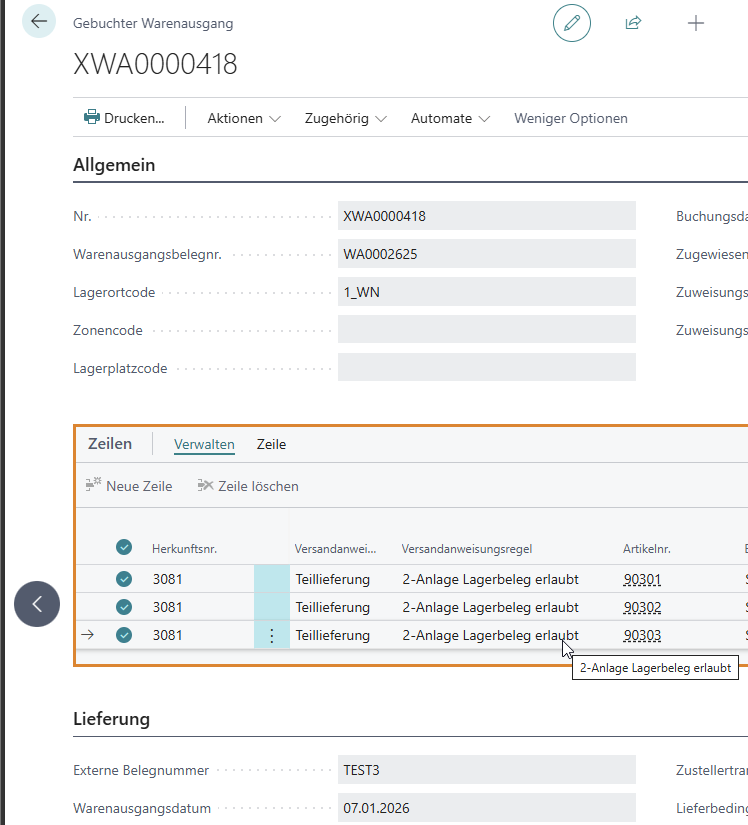Image resolution: width=748 pixels, height=825 pixels.
Task: Click the back arrow button
Action: click(x=39, y=21)
